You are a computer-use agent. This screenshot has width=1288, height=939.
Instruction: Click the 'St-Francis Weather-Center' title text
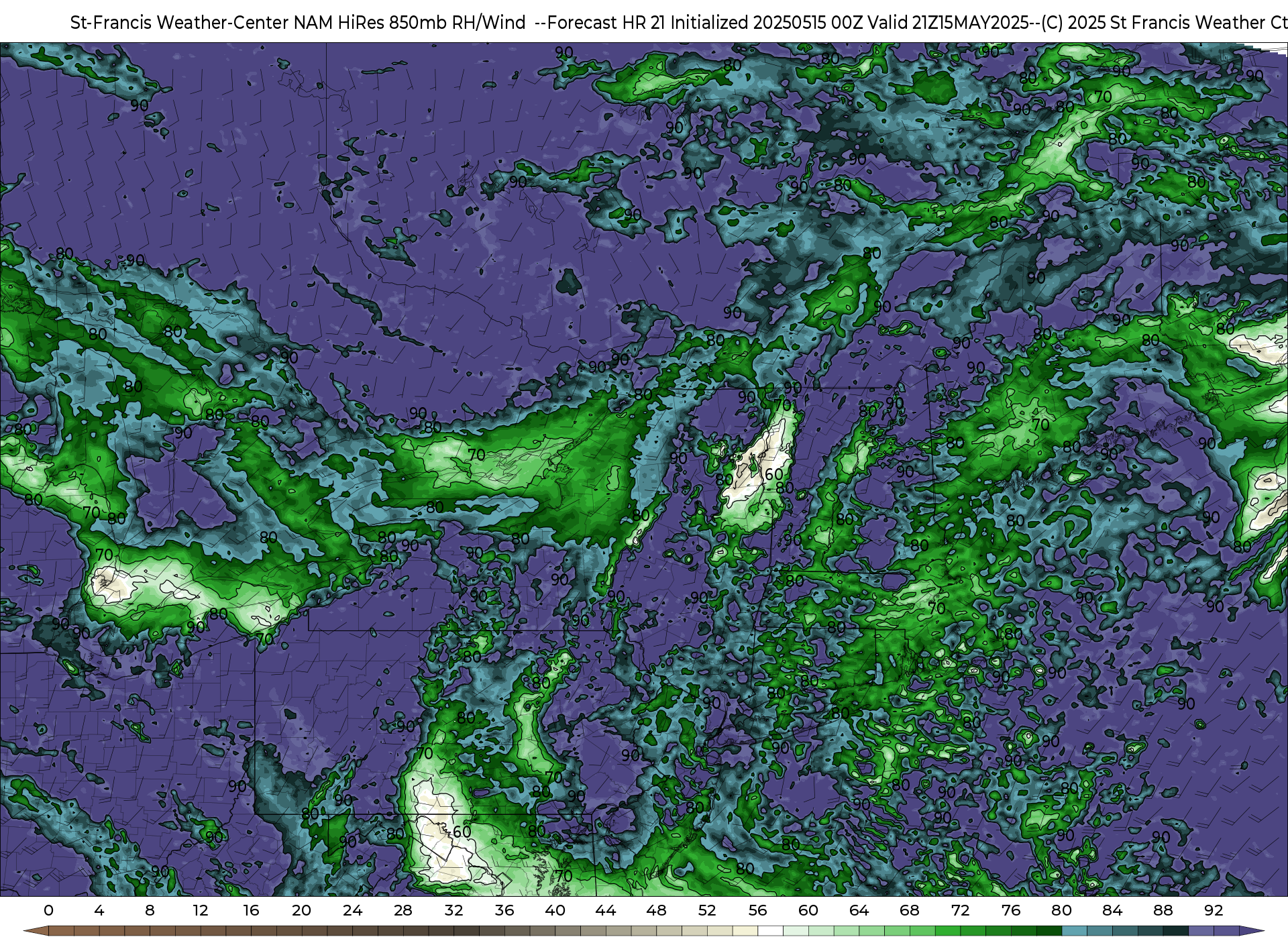click(179, 23)
